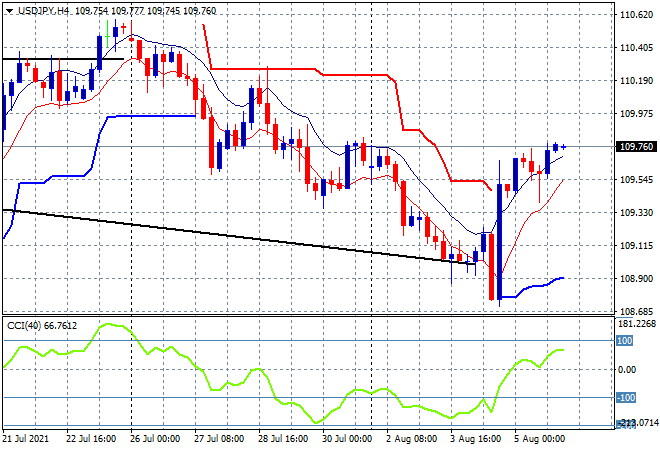Select the CCI -100 level marker

point(626,397)
